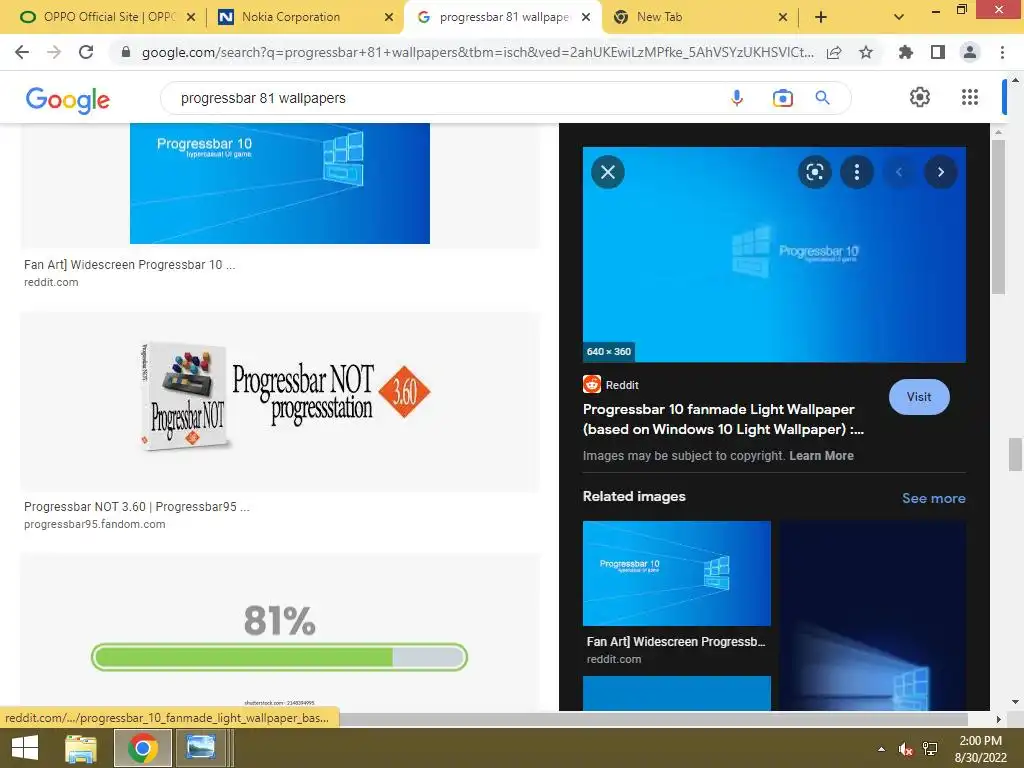This screenshot has width=1024, height=768.
Task: Click the Visit button
Action: (919, 396)
